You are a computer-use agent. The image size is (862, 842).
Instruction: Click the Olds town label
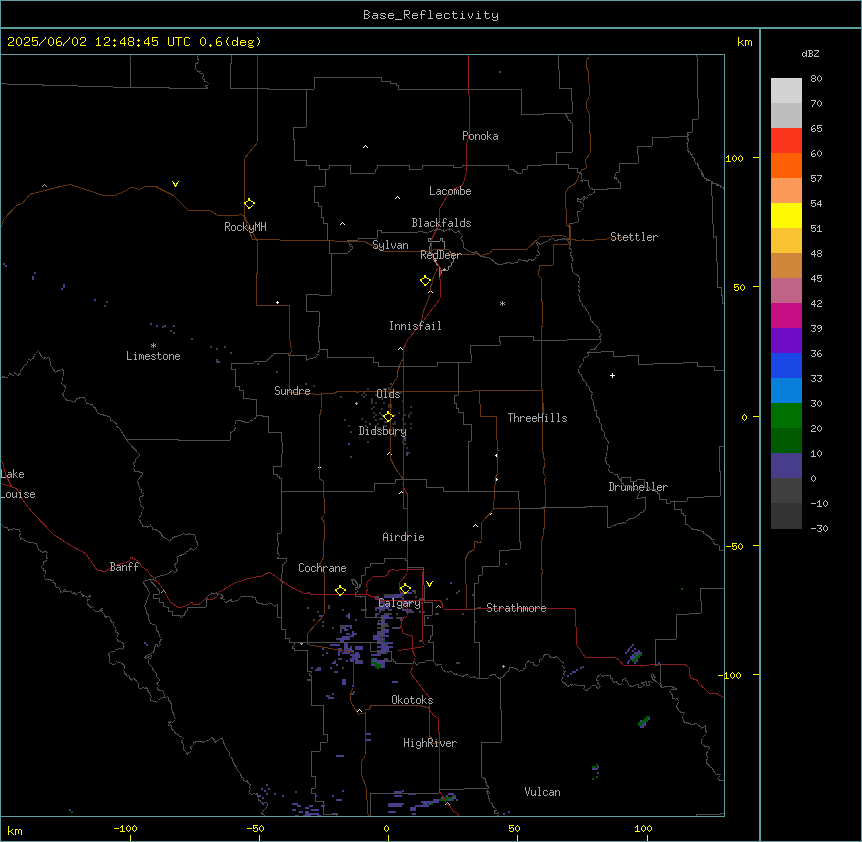(388, 394)
